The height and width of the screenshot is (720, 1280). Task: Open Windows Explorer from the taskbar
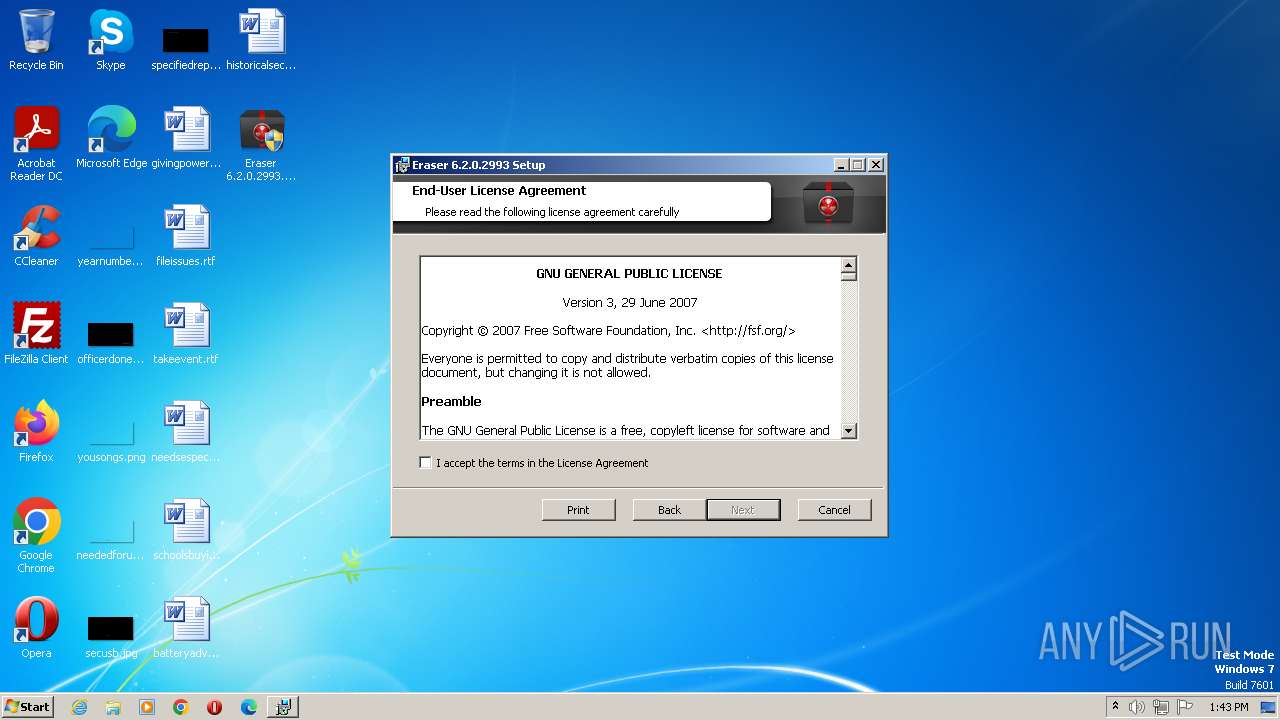113,707
